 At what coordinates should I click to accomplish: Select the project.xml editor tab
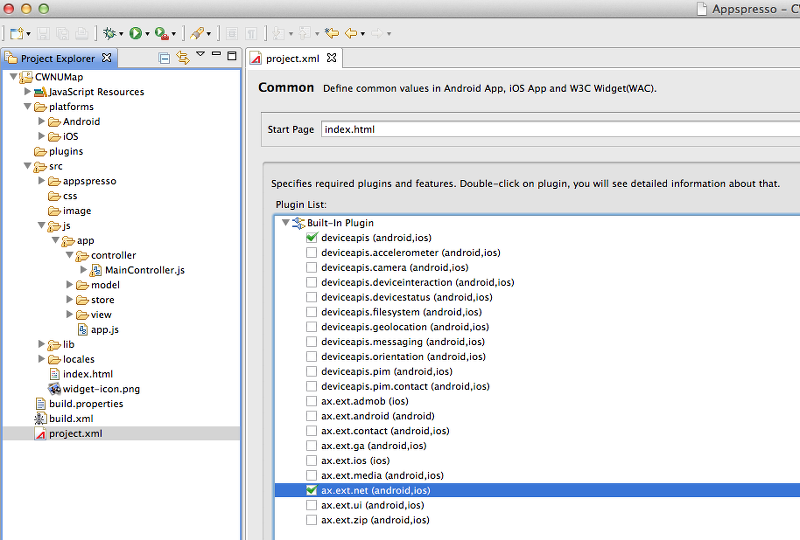[x=292, y=58]
